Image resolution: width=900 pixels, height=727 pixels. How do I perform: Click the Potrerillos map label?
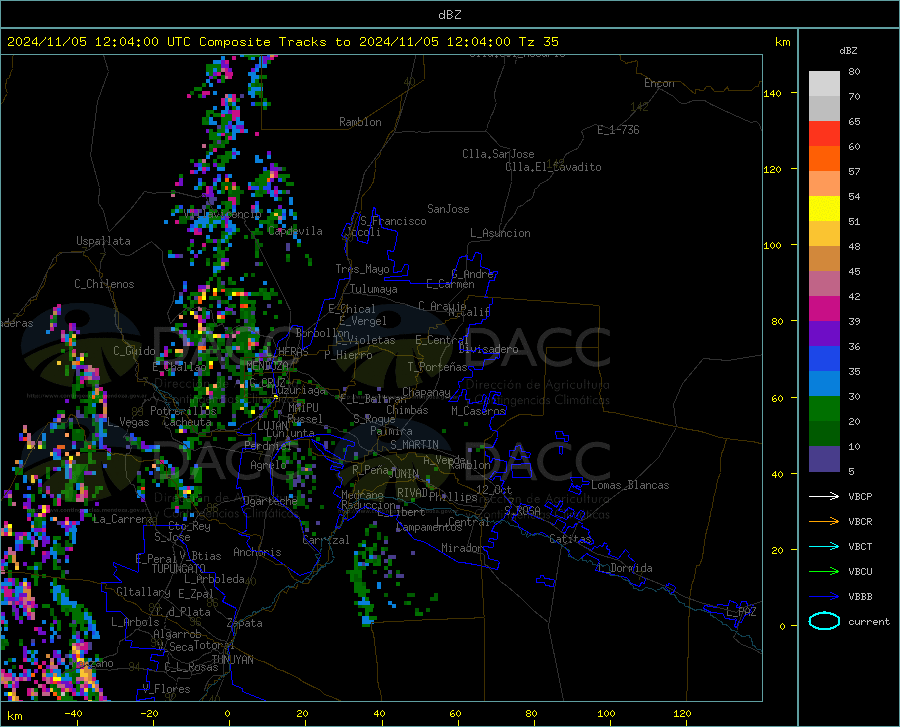click(x=183, y=411)
